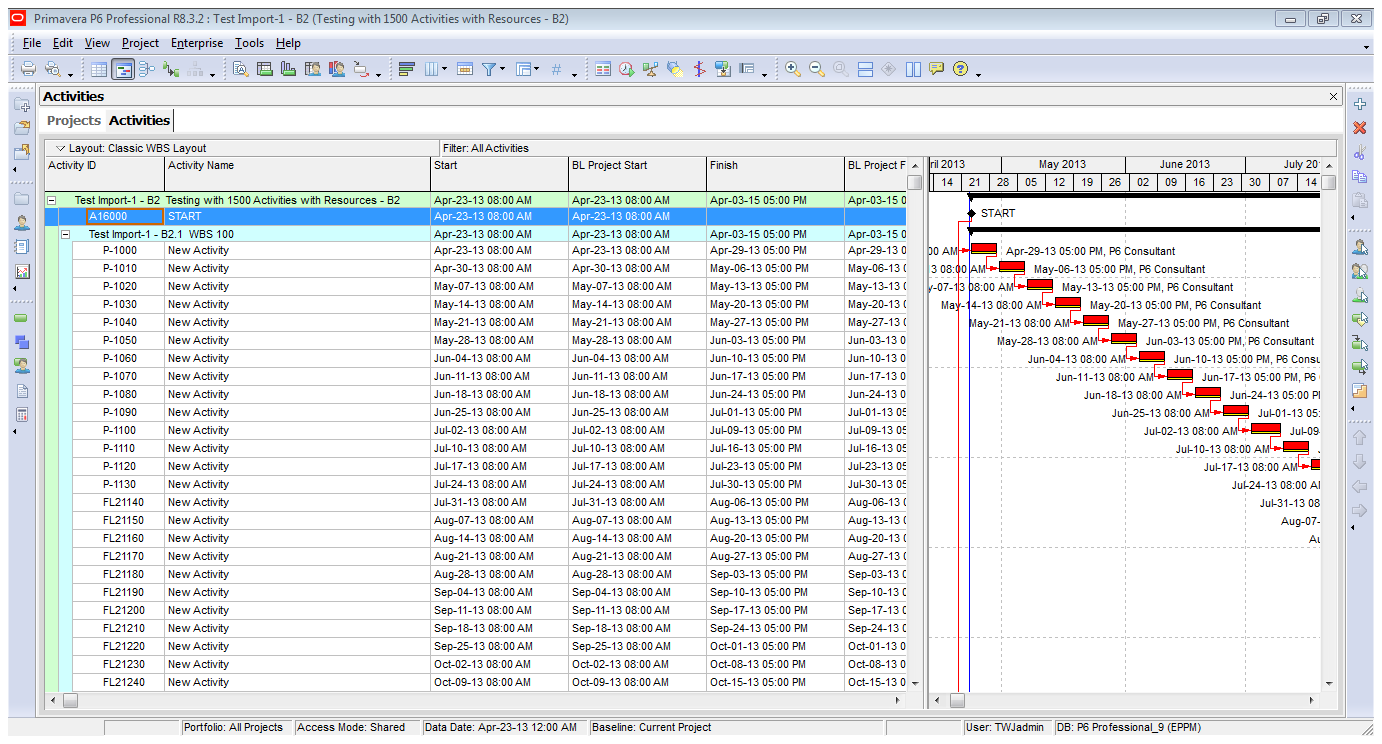The image size is (1382, 744).
Task: Click the Zoom In magnifier icon
Action: coord(793,69)
